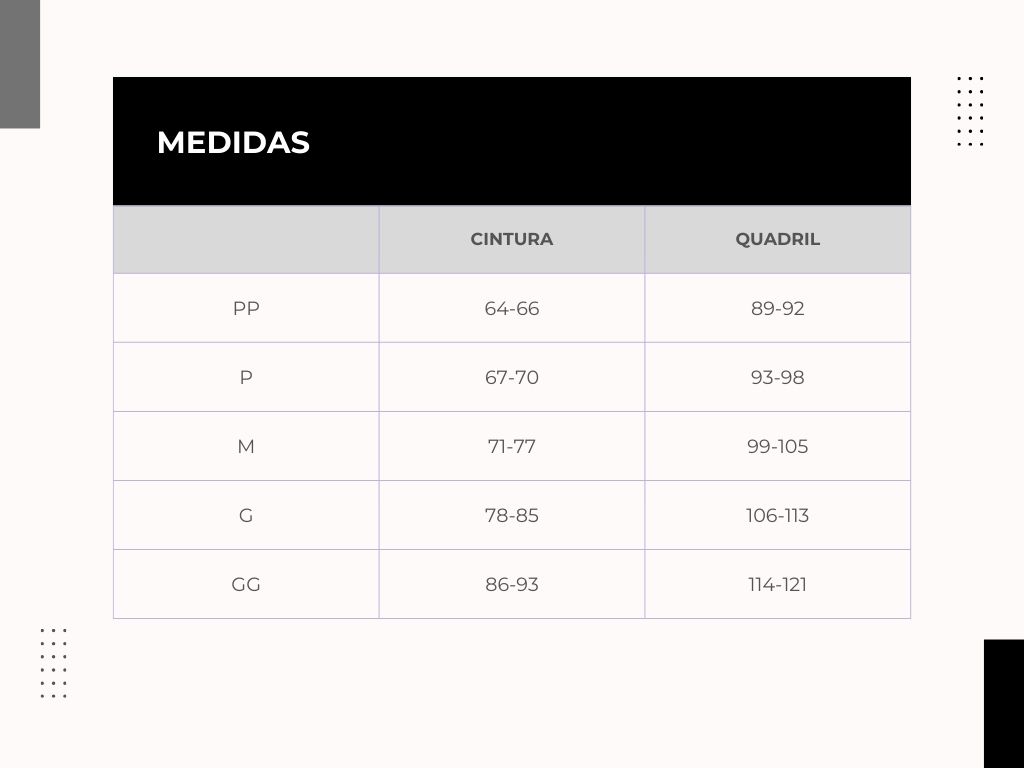Click the GG size row label
The width and height of the screenshot is (1024, 768).
pyautogui.click(x=246, y=584)
